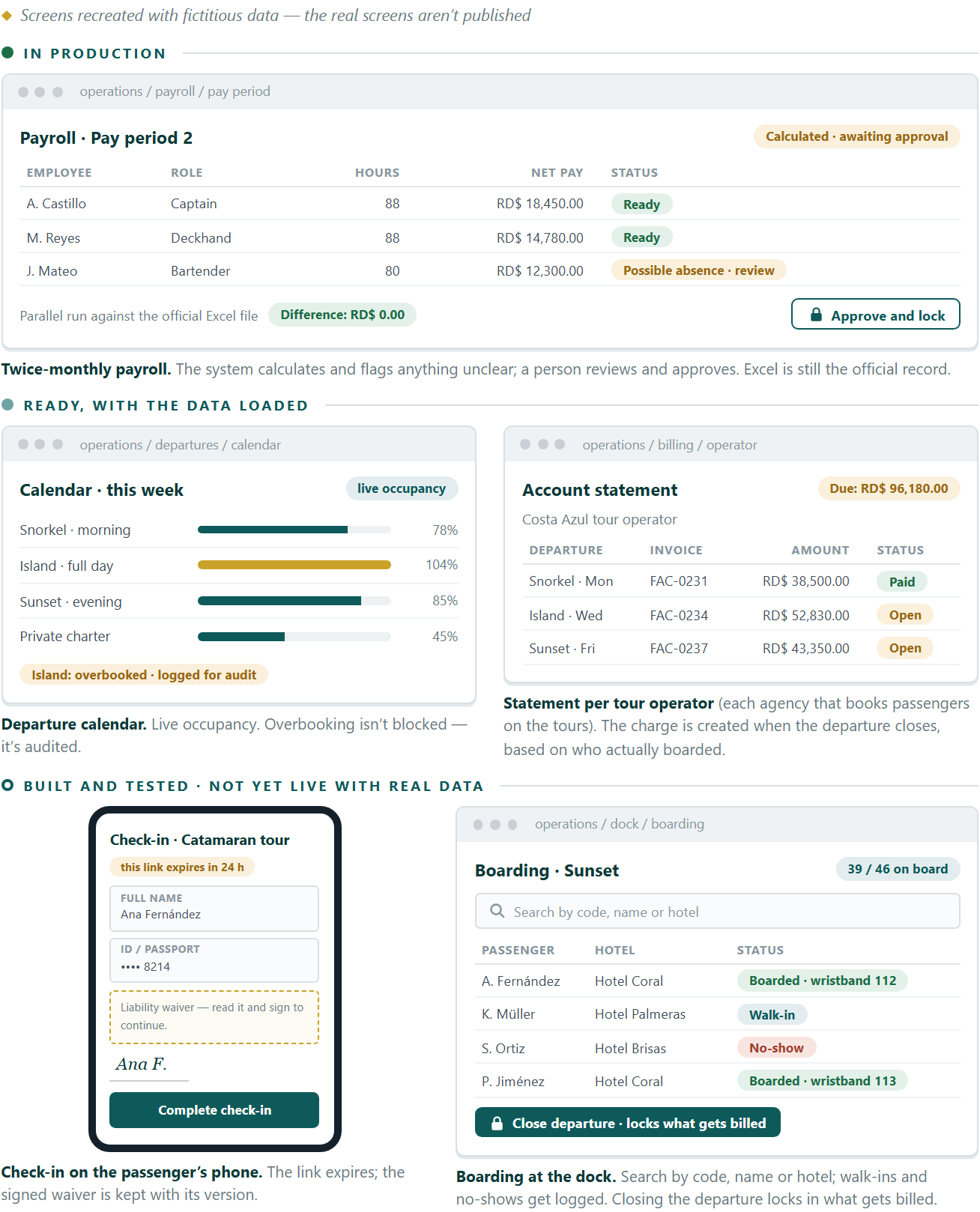
Task: Click the hollow Built and Tested section circle
Action: [7, 785]
